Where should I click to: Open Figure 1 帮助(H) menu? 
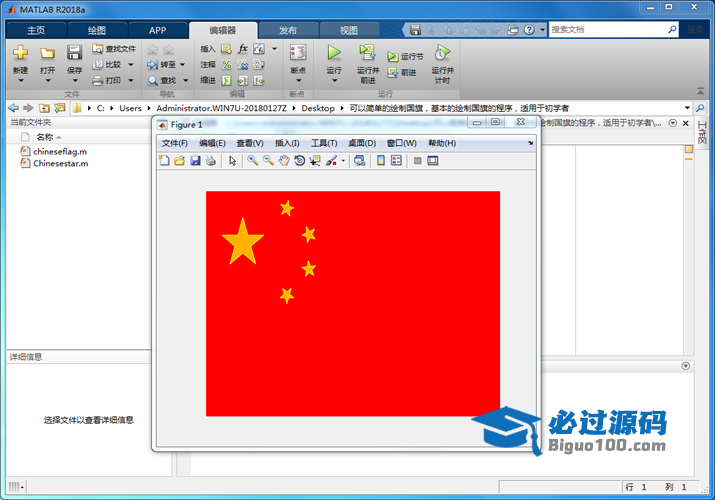point(442,143)
